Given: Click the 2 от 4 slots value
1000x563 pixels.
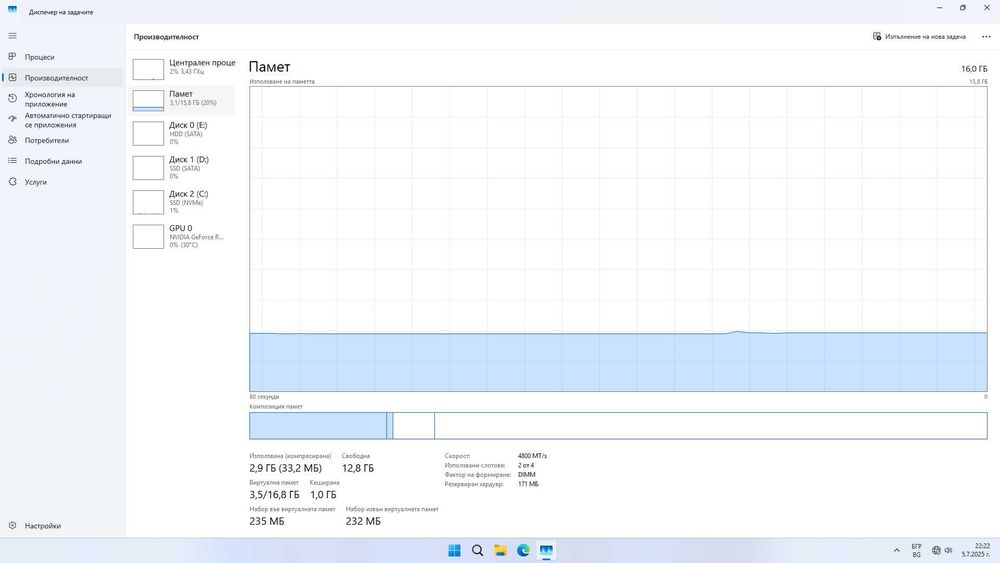Looking at the screenshot, I should pyautogui.click(x=526, y=465).
